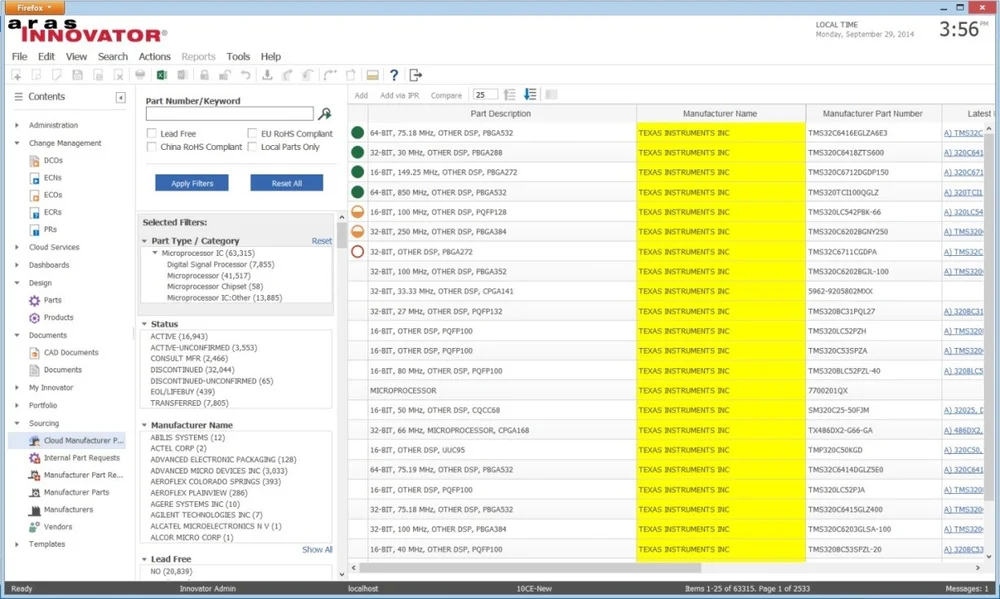This screenshot has width=1000, height=599.
Task: Open the Tools menu
Action: [238, 57]
